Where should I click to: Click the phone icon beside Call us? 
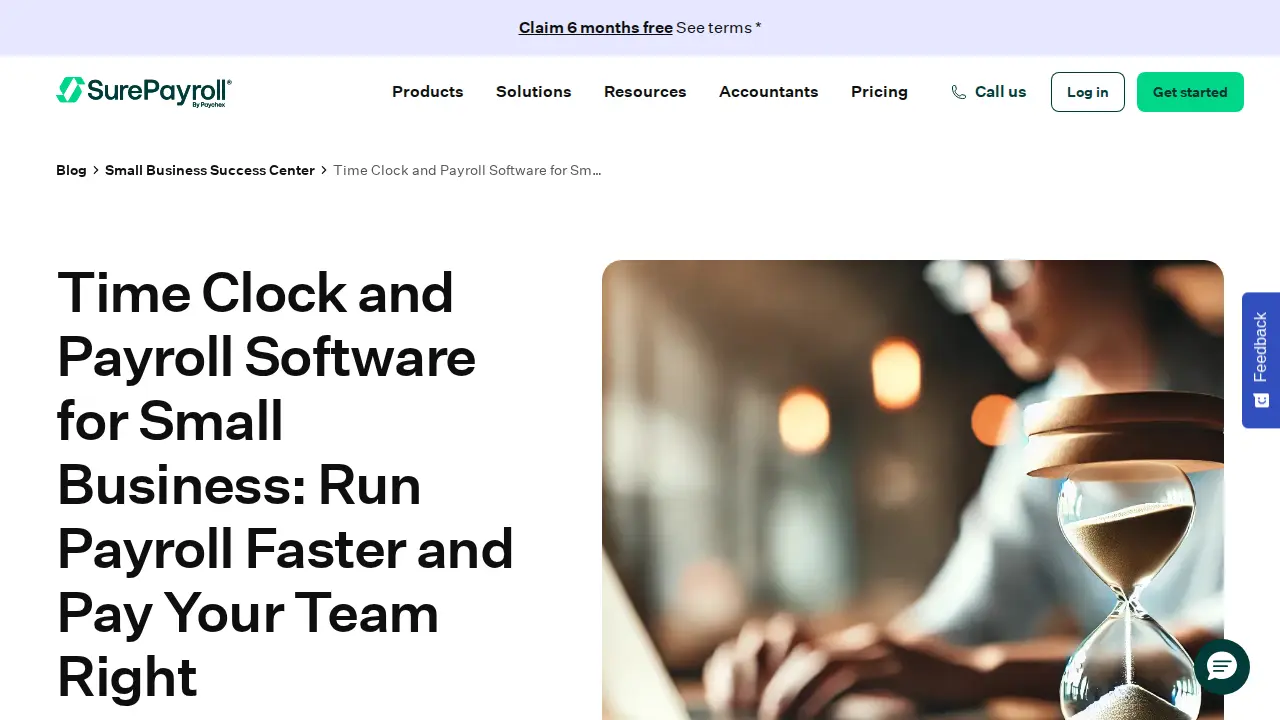click(958, 92)
